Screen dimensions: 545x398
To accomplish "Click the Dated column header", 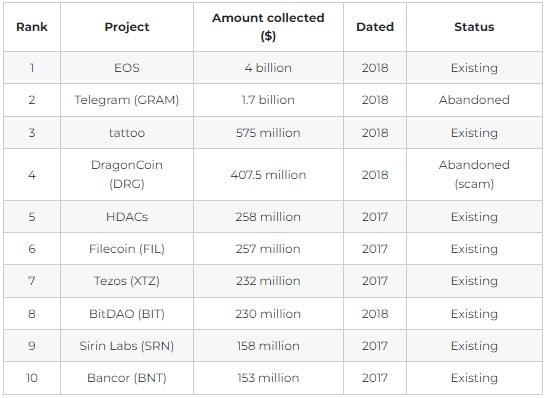I will pyautogui.click(x=375, y=27).
